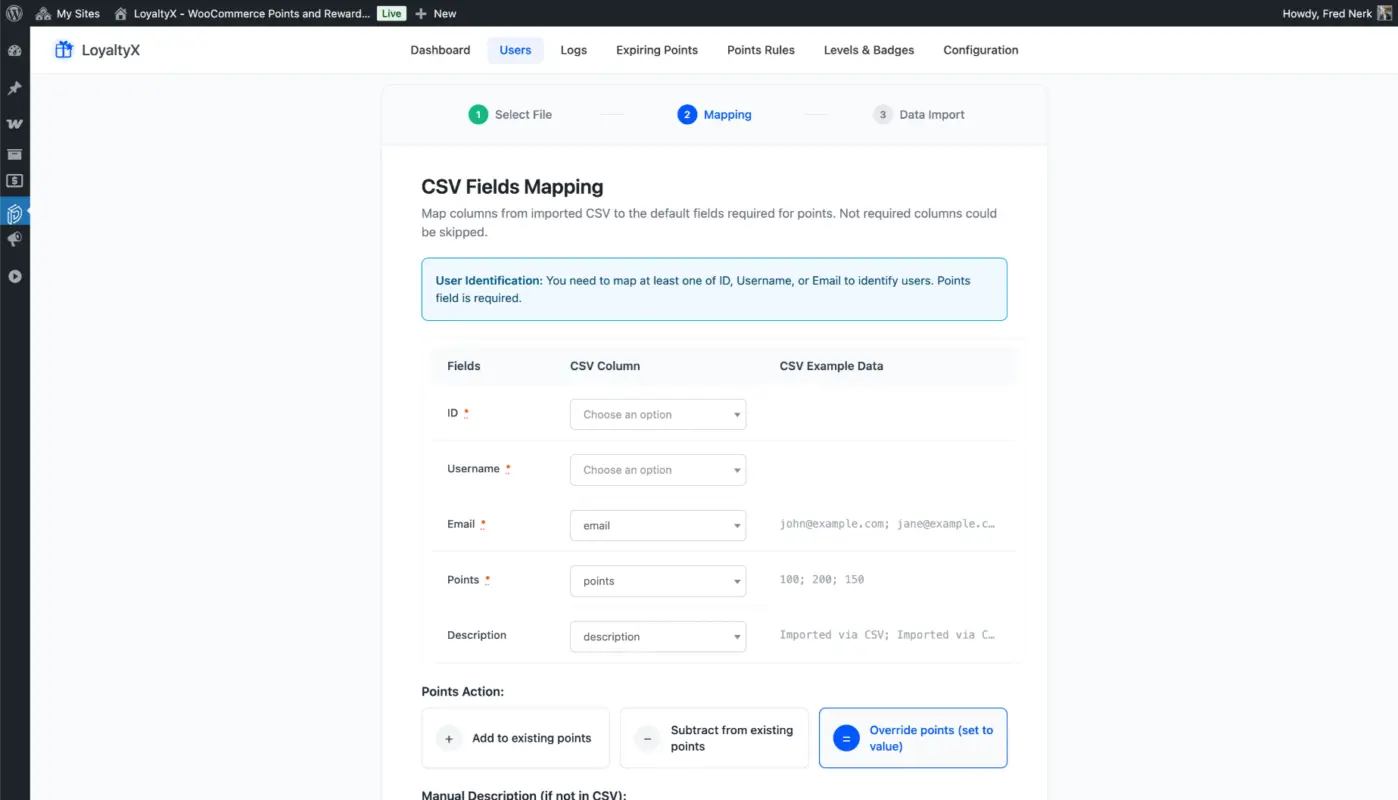Click step 3 gray number circle

pos(882,114)
